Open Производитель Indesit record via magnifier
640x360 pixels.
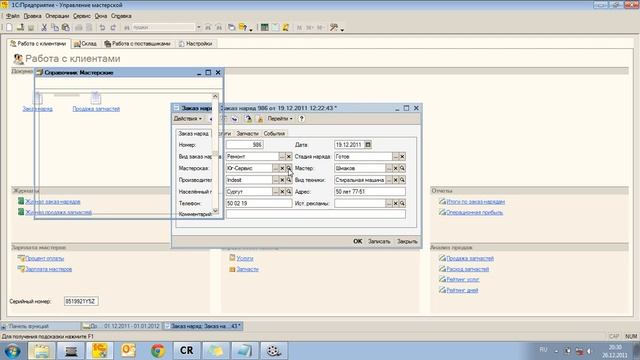point(289,180)
